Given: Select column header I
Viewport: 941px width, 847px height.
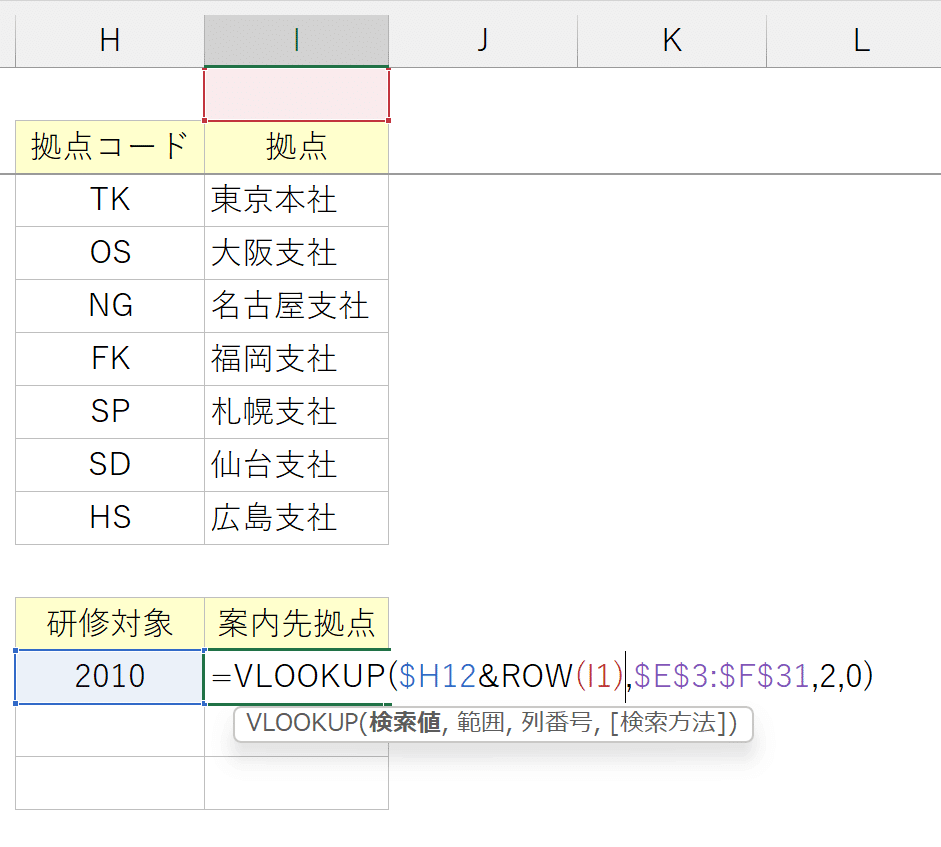Looking at the screenshot, I should 295,40.
